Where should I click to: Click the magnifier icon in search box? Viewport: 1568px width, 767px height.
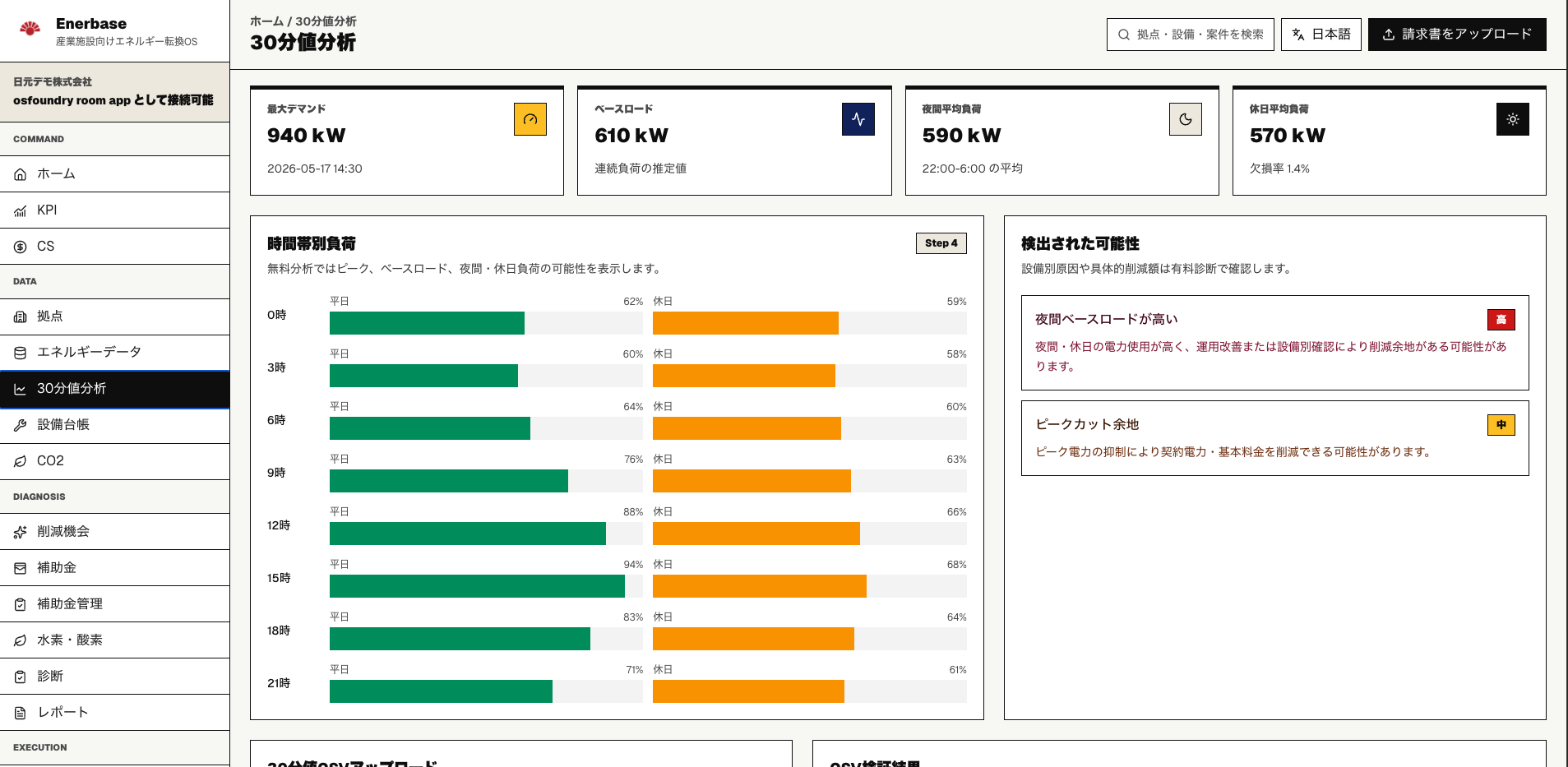[1124, 35]
